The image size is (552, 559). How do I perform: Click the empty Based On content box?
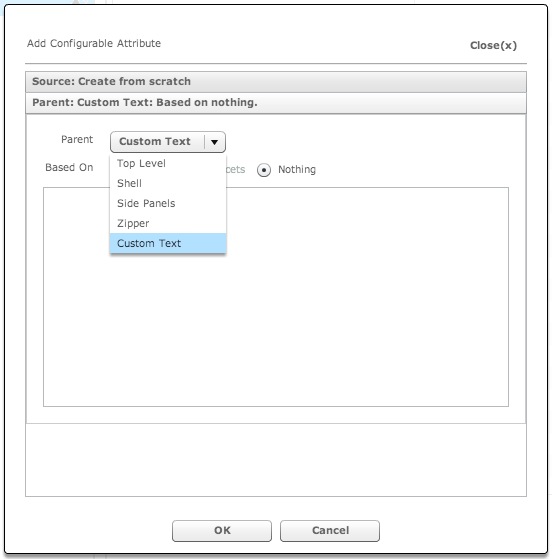tap(276, 297)
